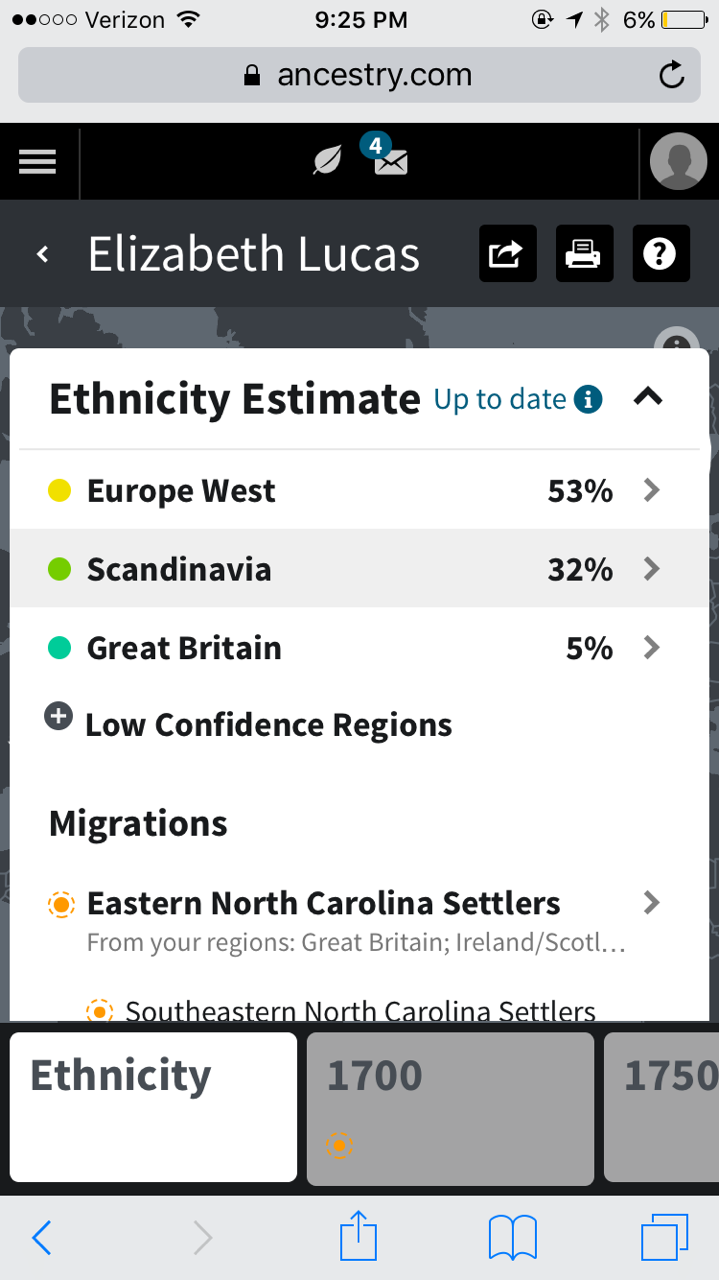This screenshot has height=1280, width=719.
Task: Open the question mark help icon
Action: click(x=660, y=254)
